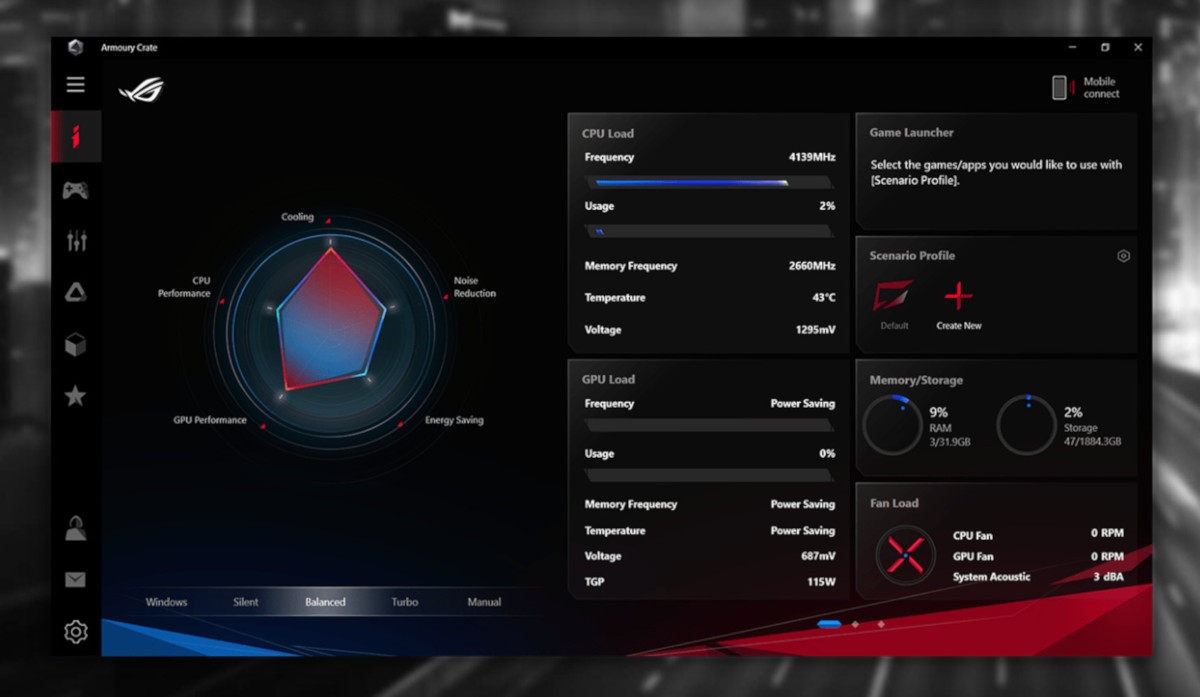Click the Game Launcher heading
1200x697 pixels.
click(912, 132)
